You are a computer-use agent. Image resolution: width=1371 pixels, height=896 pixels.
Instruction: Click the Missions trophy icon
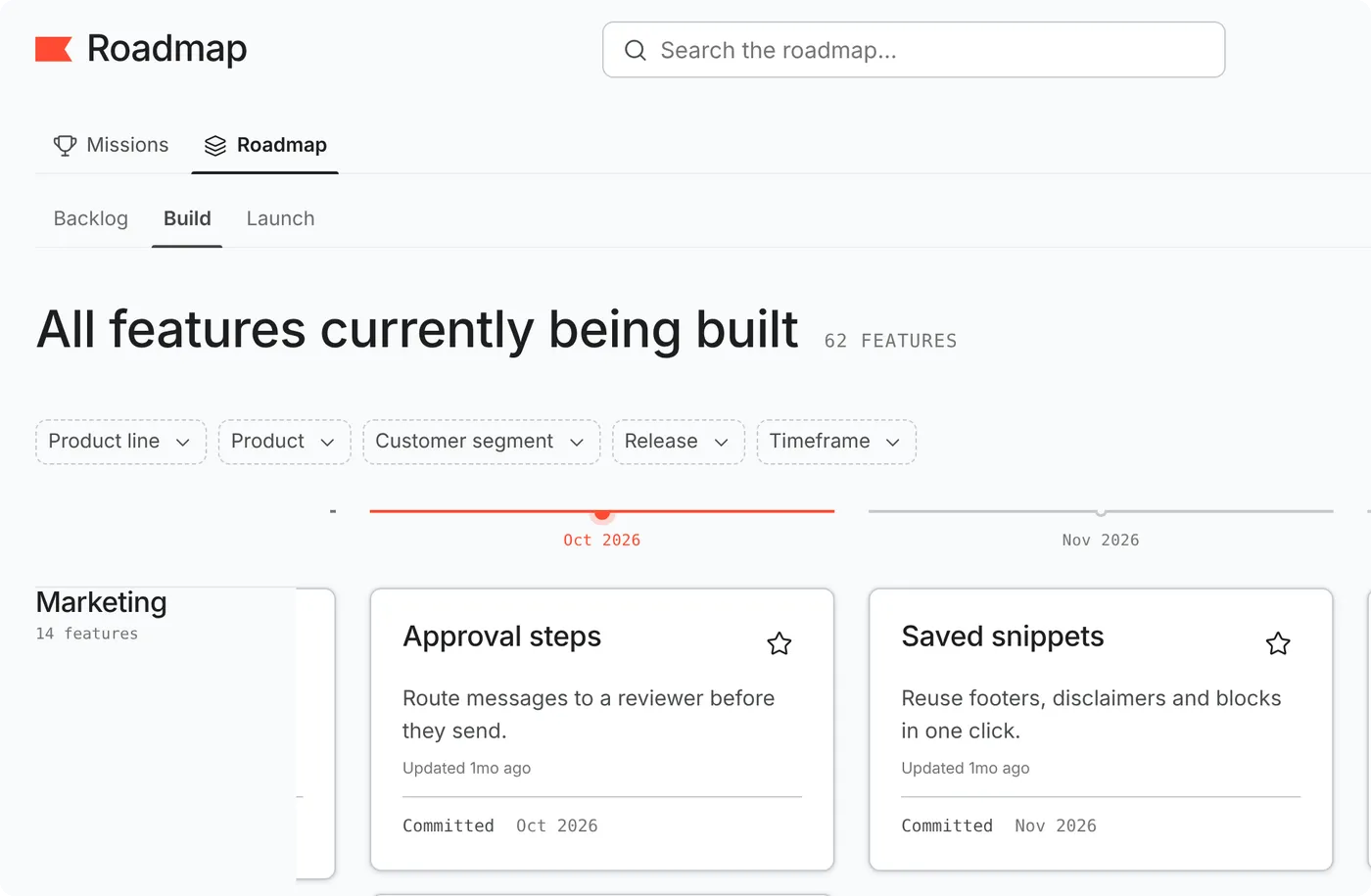(65, 145)
